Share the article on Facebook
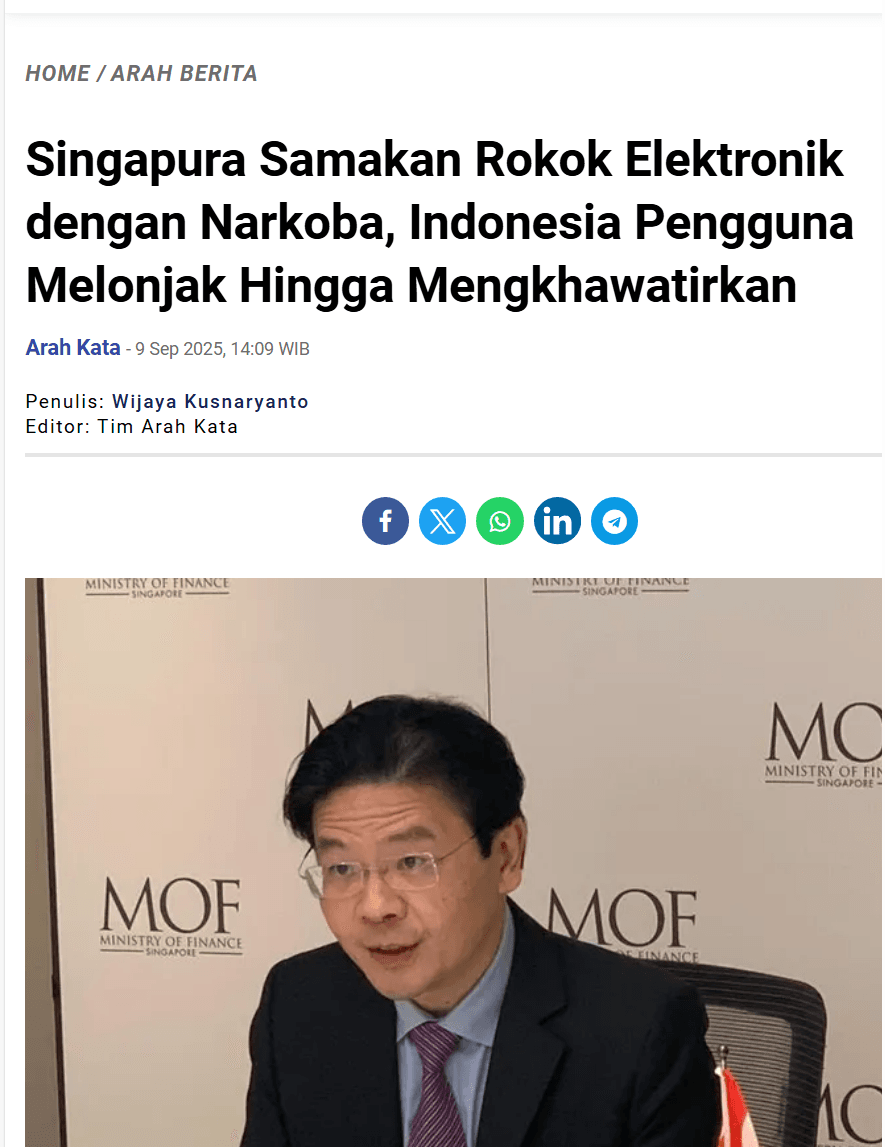Screen dimensions: 885x1147 pos(385,521)
